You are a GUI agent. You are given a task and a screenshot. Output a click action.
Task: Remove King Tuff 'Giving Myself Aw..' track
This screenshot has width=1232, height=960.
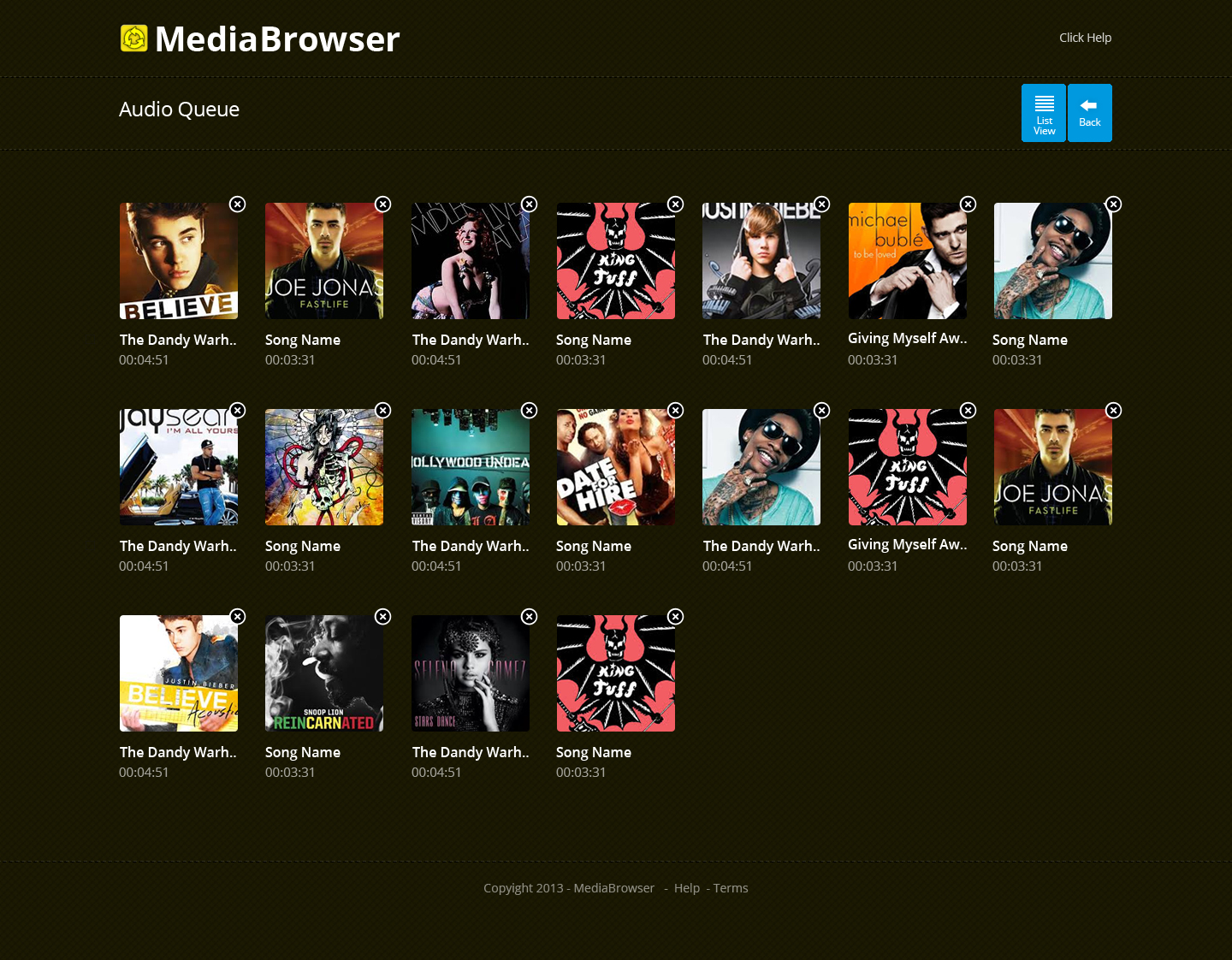[x=968, y=410]
